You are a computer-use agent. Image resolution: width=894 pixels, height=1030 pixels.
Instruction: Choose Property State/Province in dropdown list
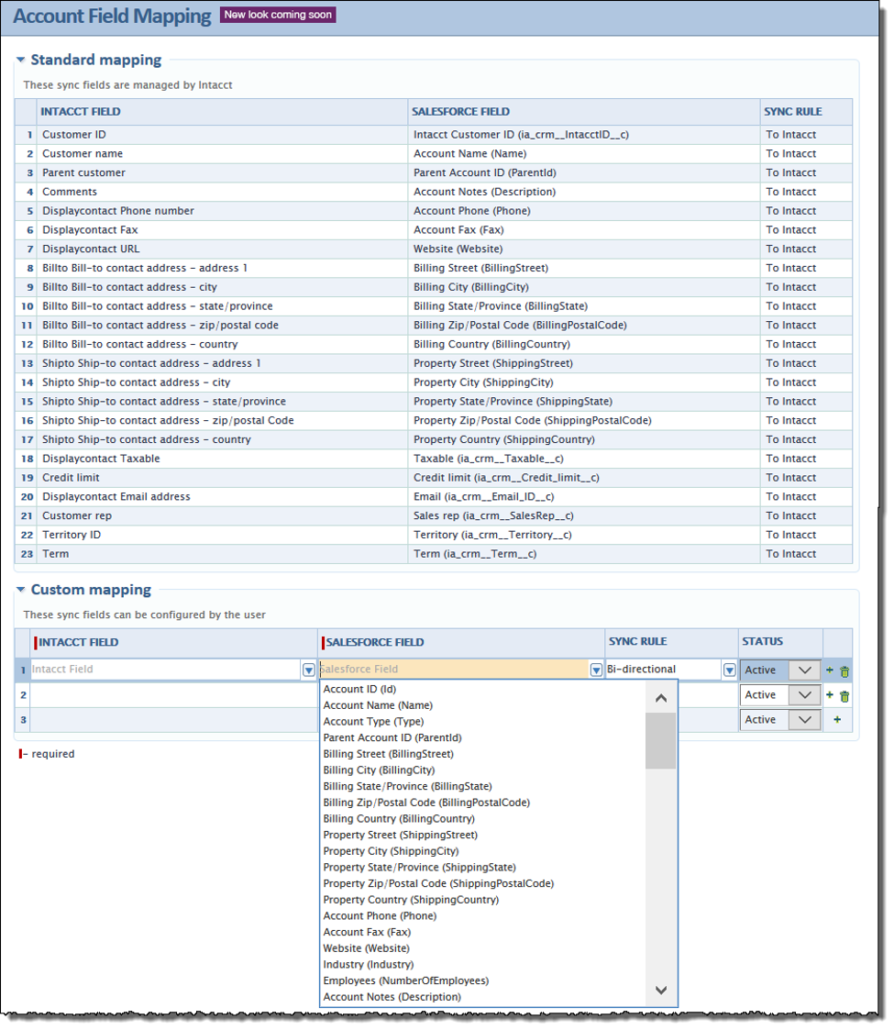click(x=419, y=867)
